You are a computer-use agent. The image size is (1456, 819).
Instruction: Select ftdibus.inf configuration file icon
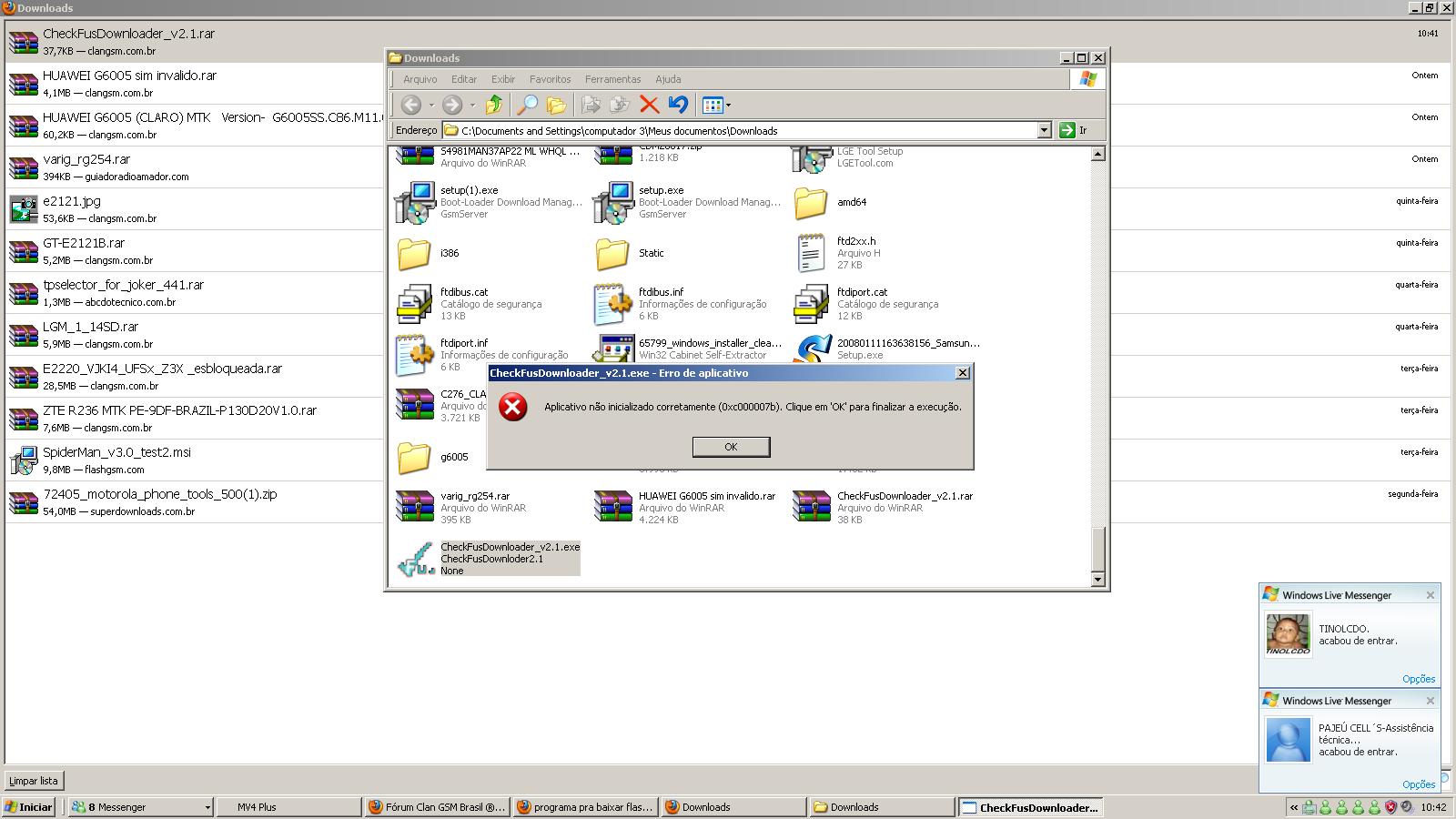613,304
